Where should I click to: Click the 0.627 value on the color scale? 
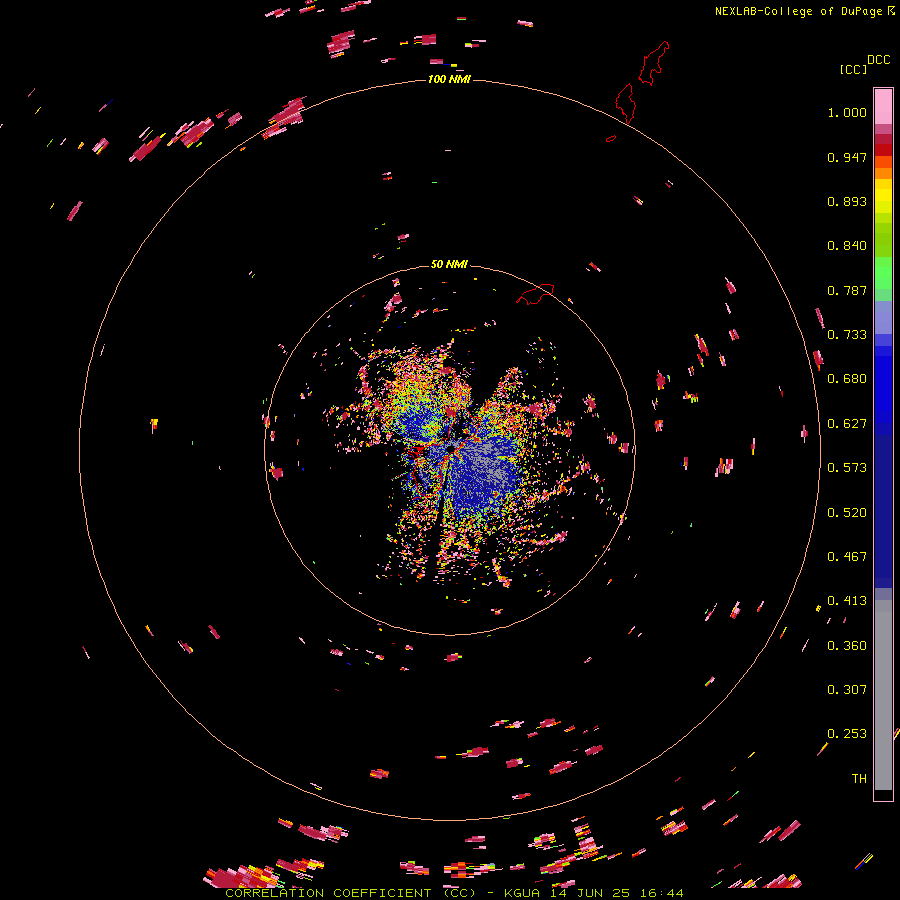click(x=847, y=424)
